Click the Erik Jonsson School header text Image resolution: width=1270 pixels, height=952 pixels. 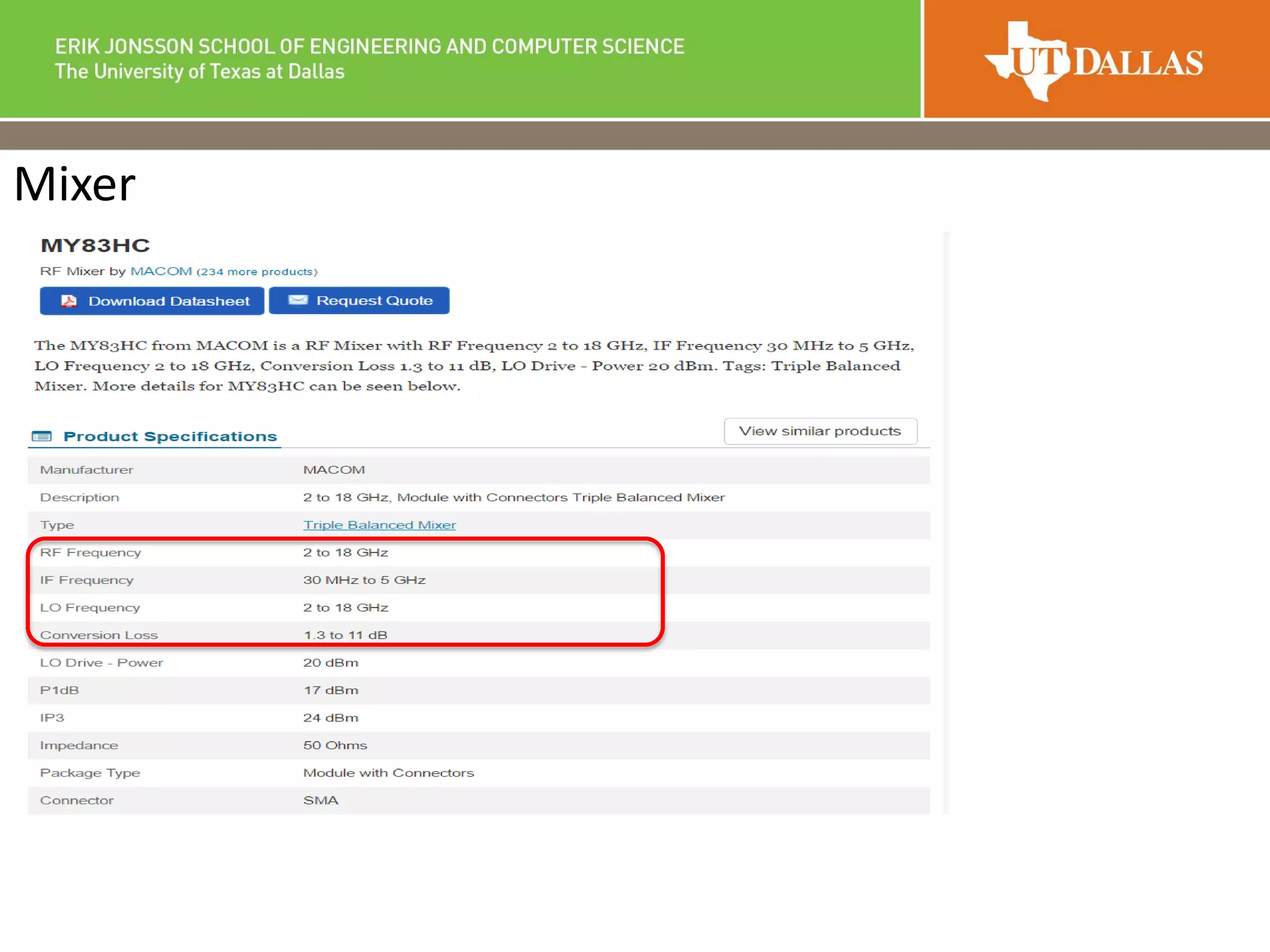pos(370,47)
